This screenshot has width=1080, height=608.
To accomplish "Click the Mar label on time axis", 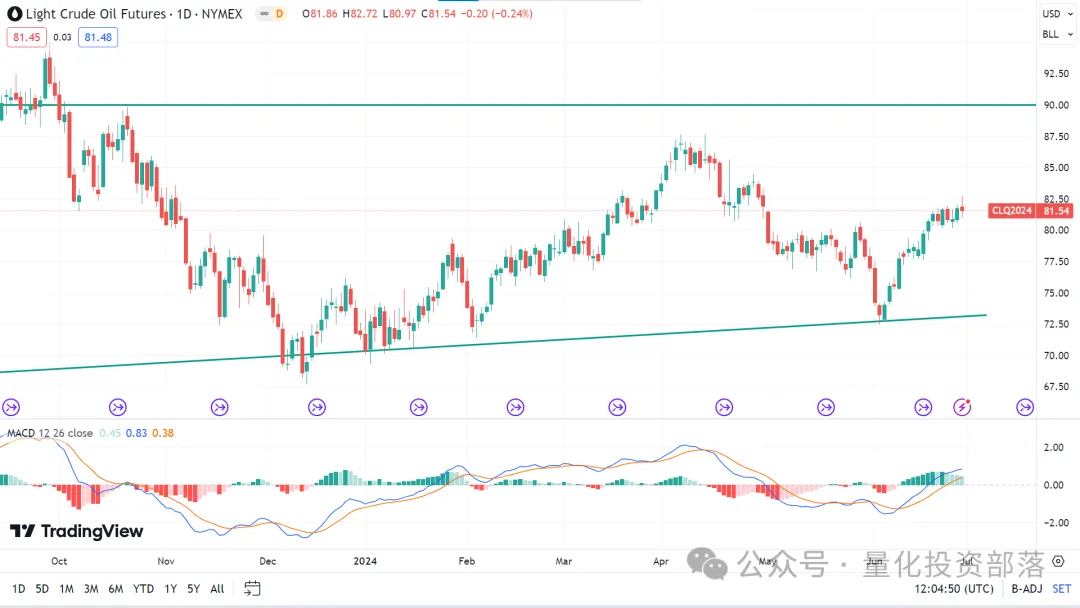I will 564,561.
